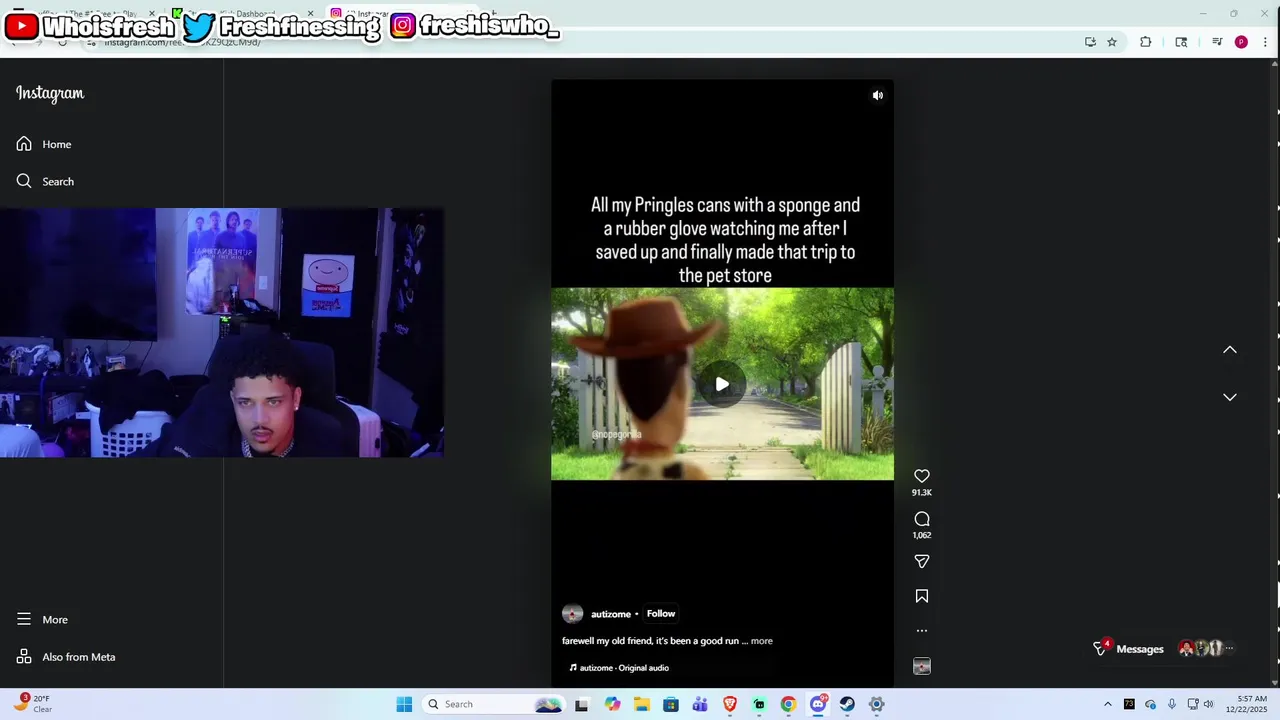
Task: Go to the previous reel with the up chevron
Action: pos(1230,350)
